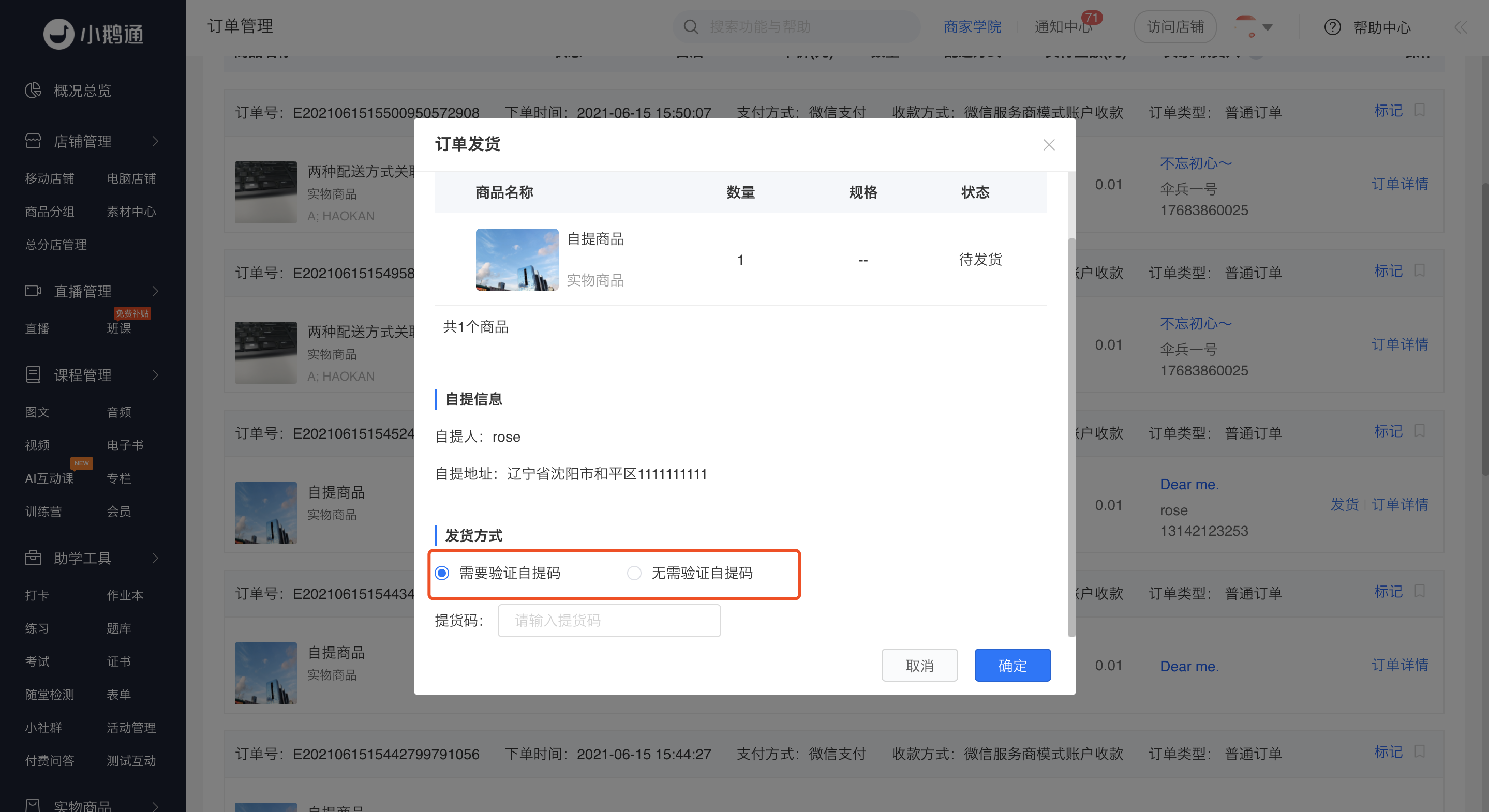
Task: Open 电子书 in sidebar
Action: tap(125, 445)
